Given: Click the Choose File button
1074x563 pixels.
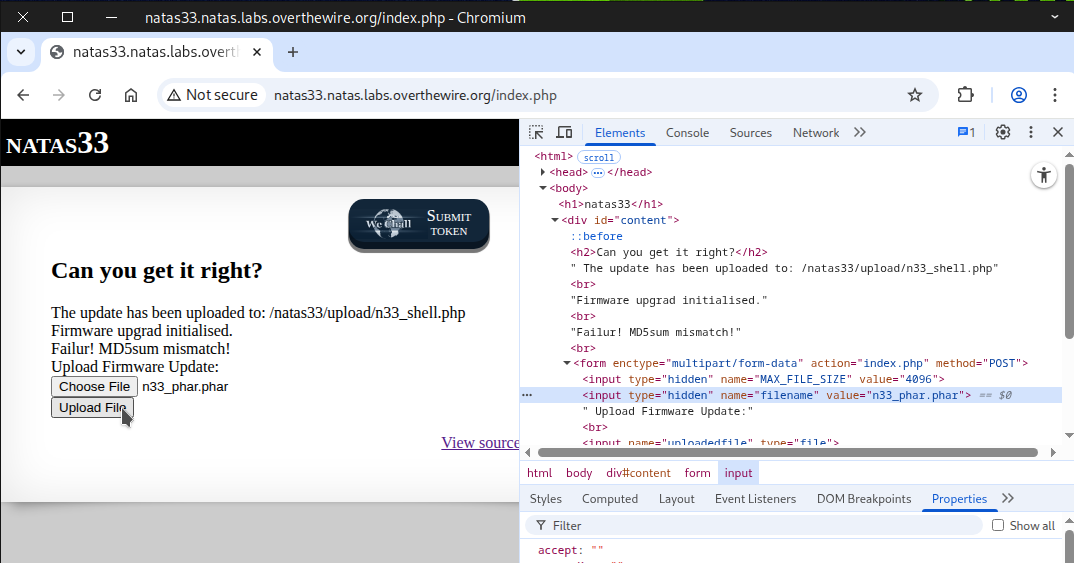Looking at the screenshot, I should pyautogui.click(x=95, y=386).
